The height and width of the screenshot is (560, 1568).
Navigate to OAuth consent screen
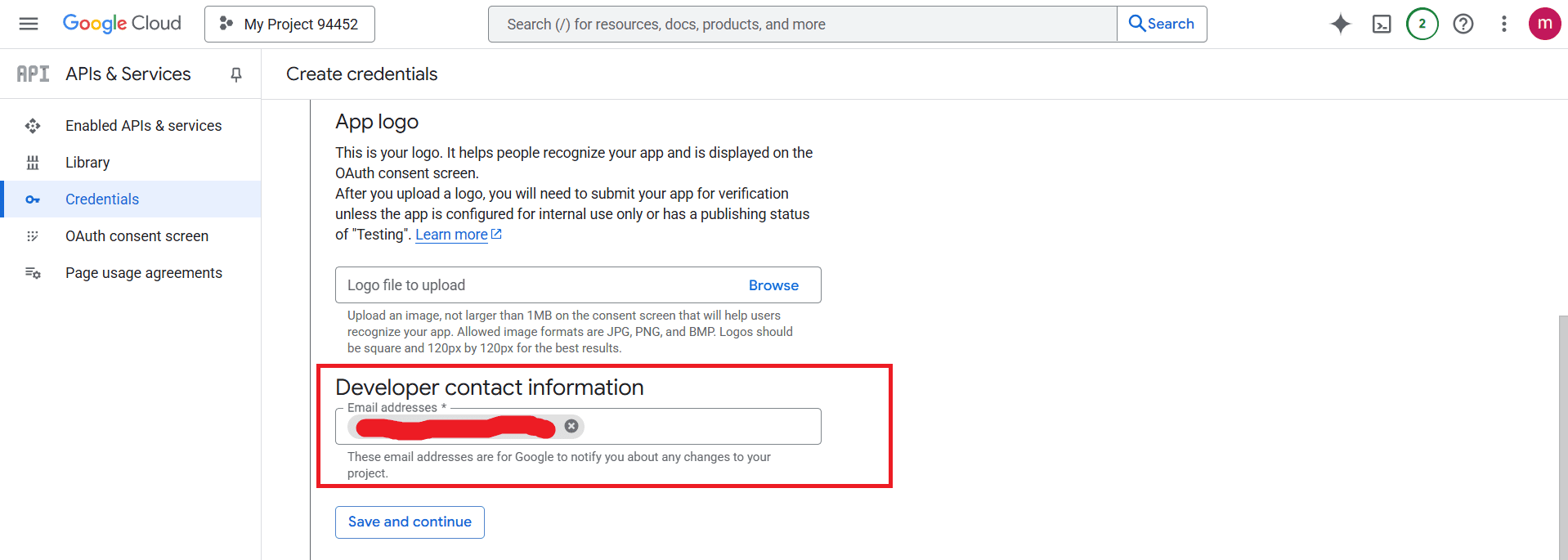click(x=137, y=236)
